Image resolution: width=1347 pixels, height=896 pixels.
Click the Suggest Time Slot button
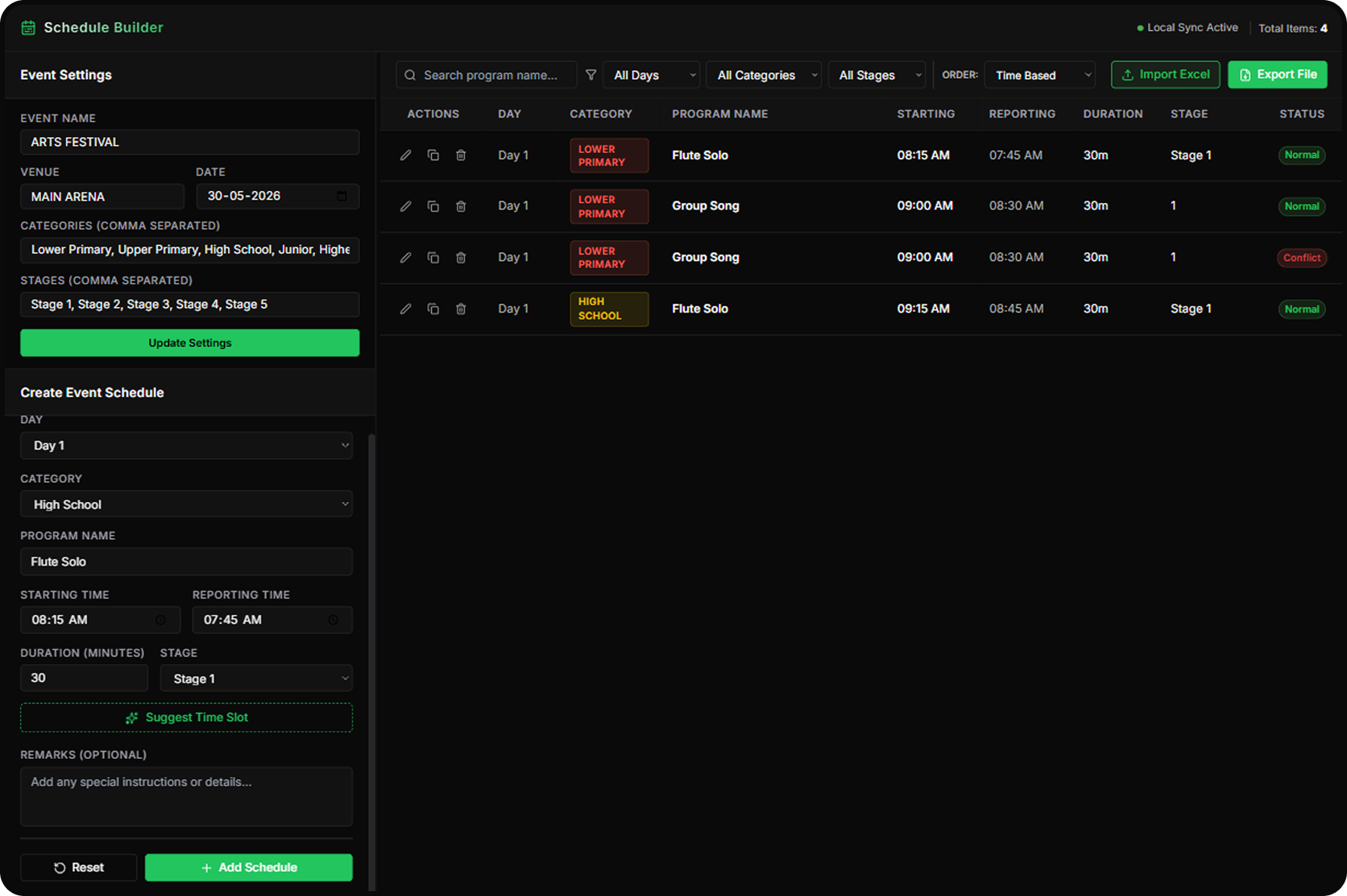pyautogui.click(x=186, y=717)
